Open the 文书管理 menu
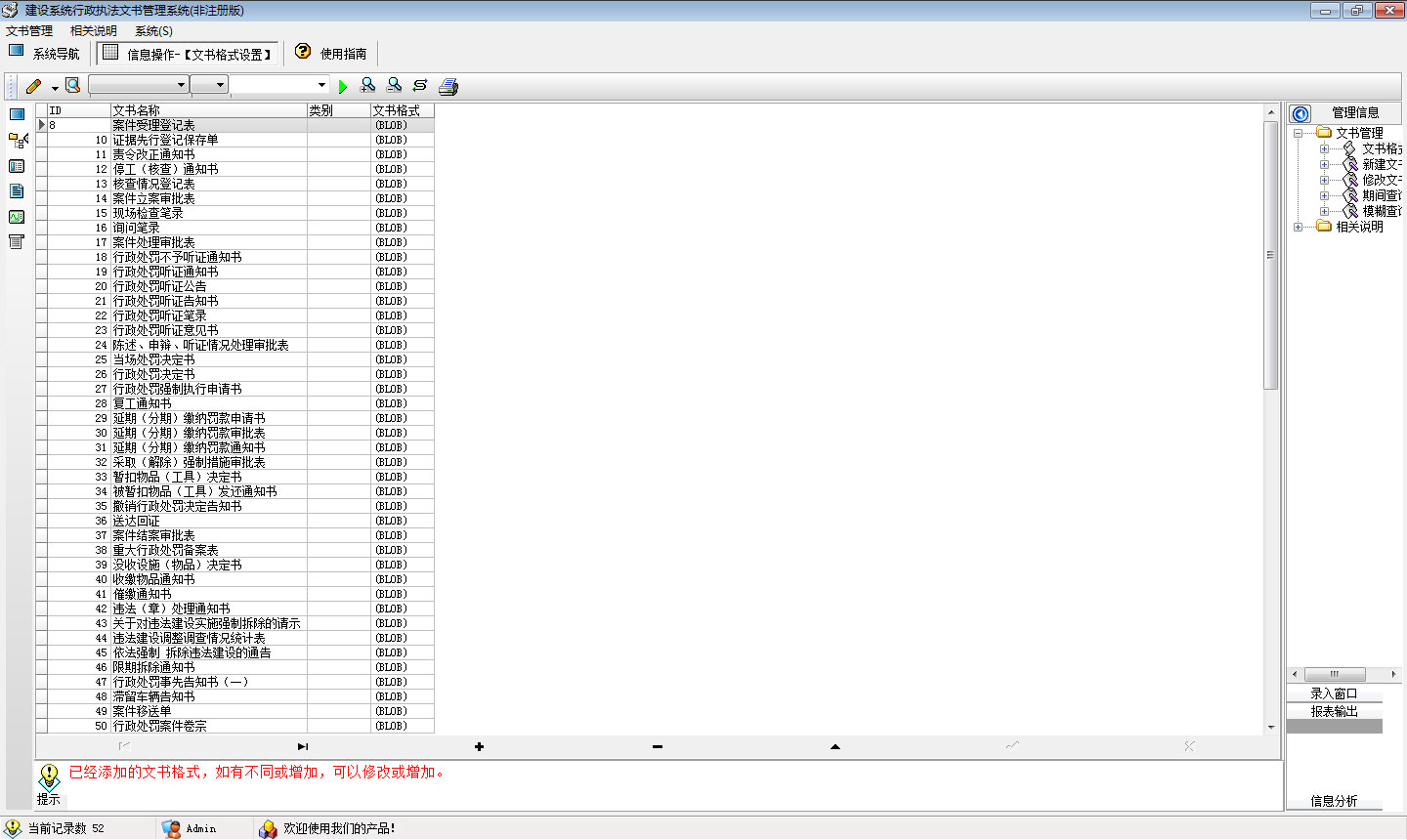The width and height of the screenshot is (1407, 840). tap(29, 30)
